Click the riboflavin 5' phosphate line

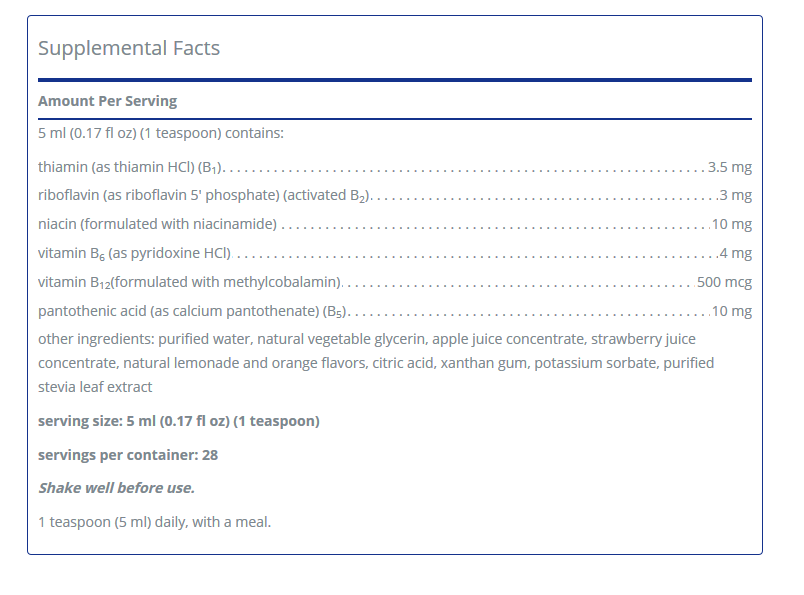click(204, 196)
